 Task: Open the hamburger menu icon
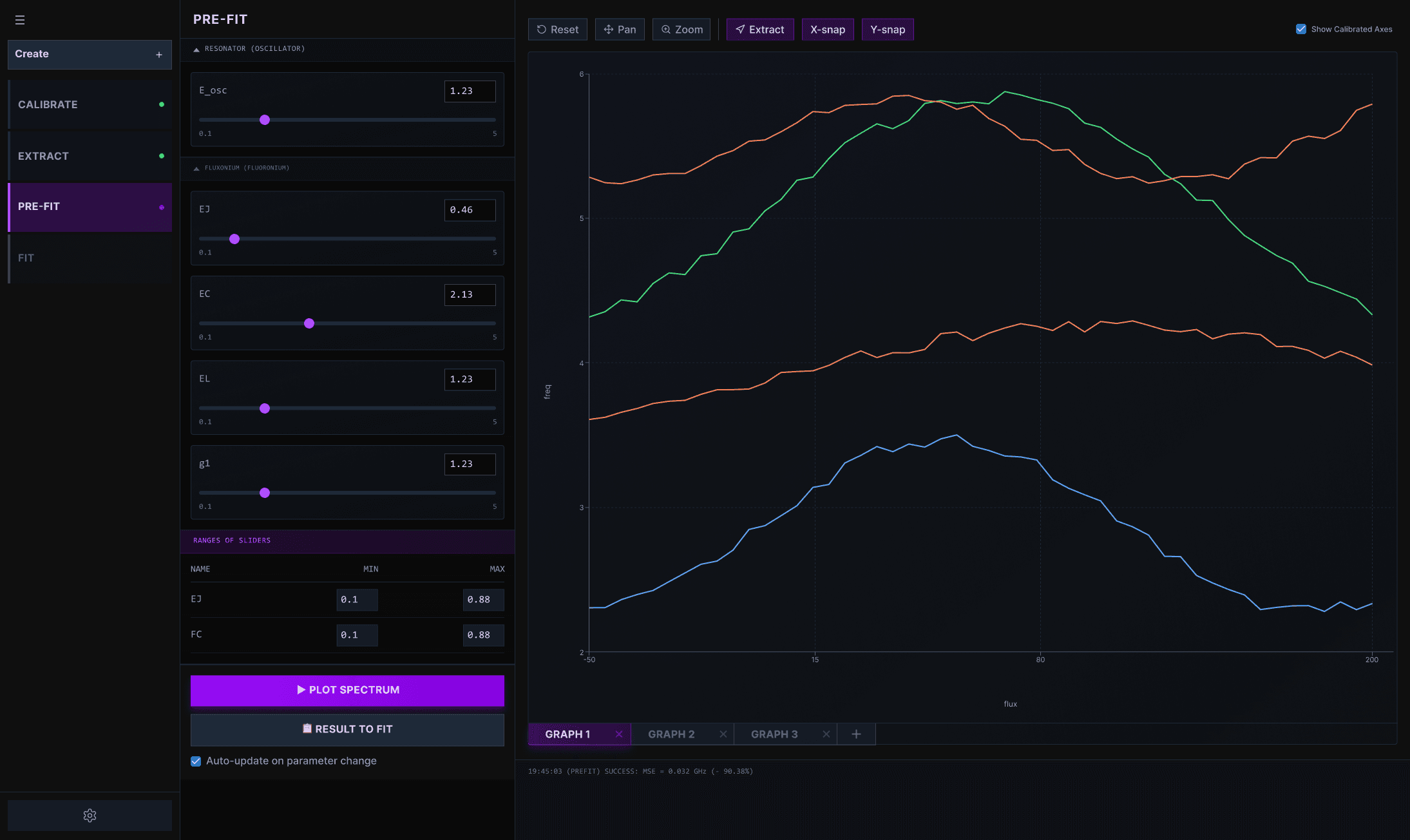[20, 20]
